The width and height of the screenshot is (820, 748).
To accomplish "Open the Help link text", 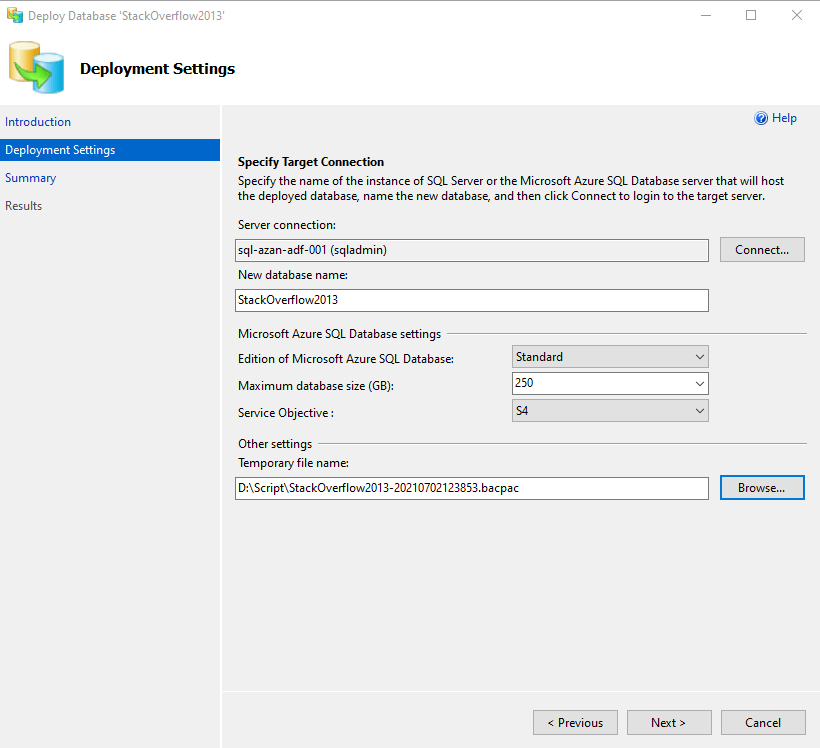I will [784, 118].
